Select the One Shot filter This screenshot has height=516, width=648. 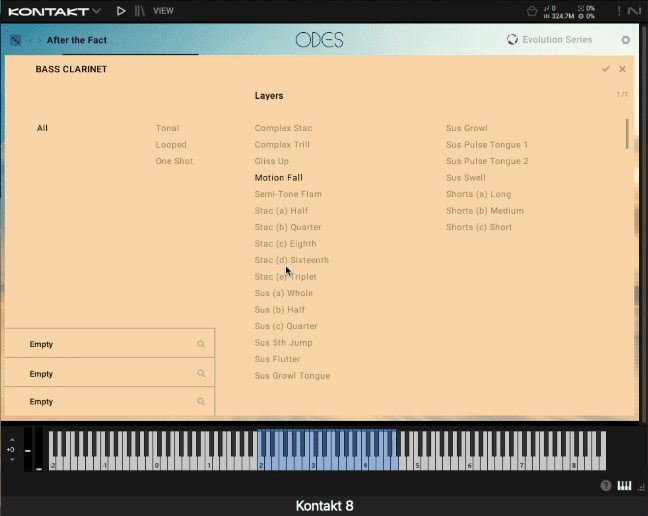point(174,161)
